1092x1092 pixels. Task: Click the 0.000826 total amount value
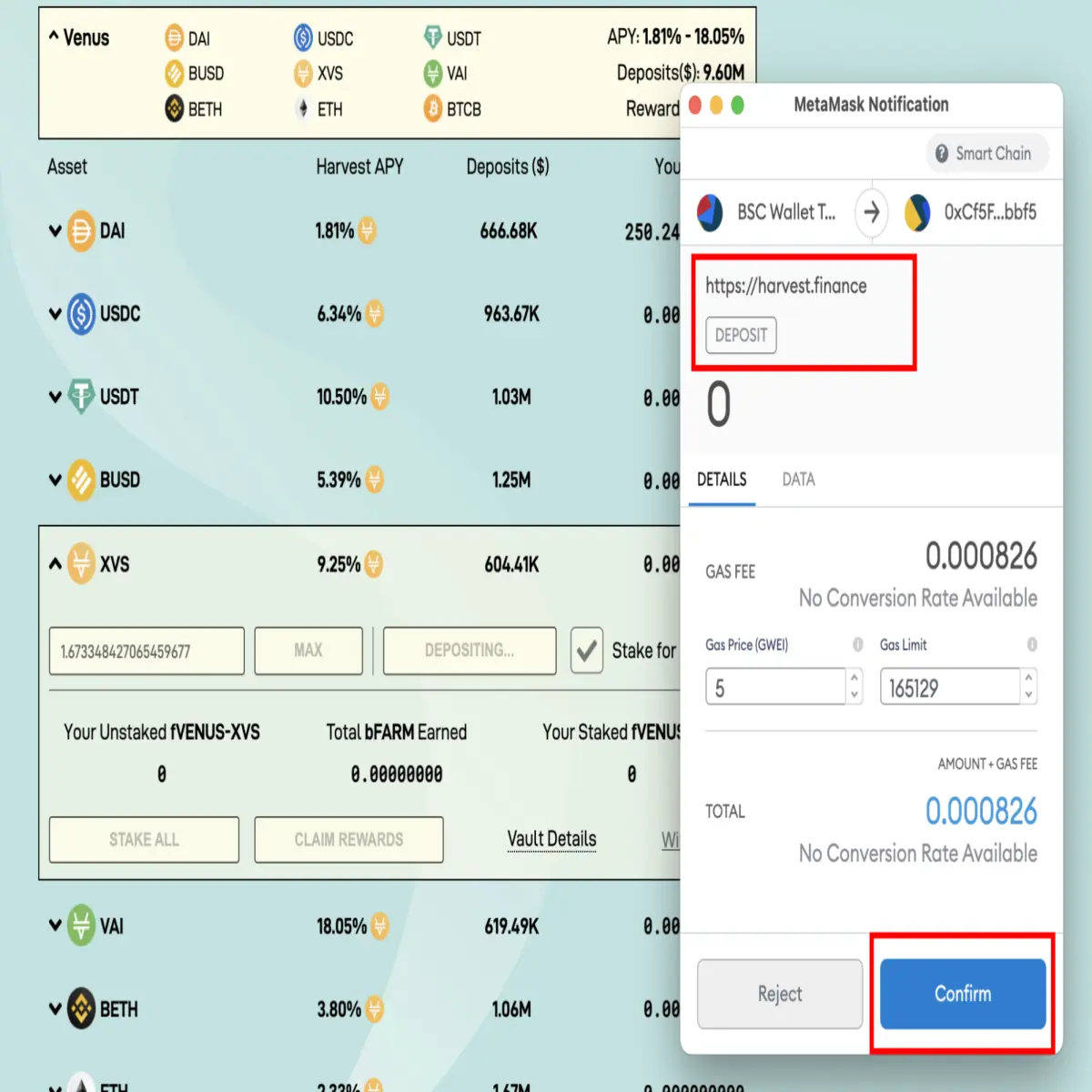[x=981, y=812]
